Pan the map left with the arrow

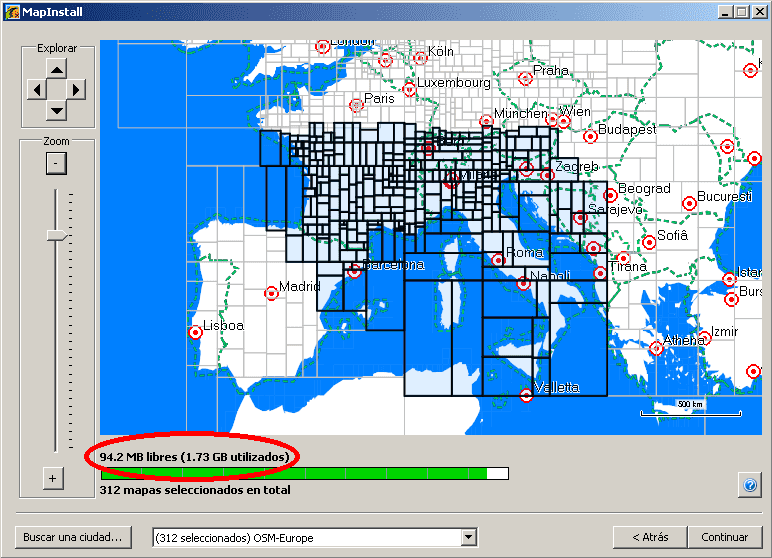pyautogui.click(x=37, y=90)
